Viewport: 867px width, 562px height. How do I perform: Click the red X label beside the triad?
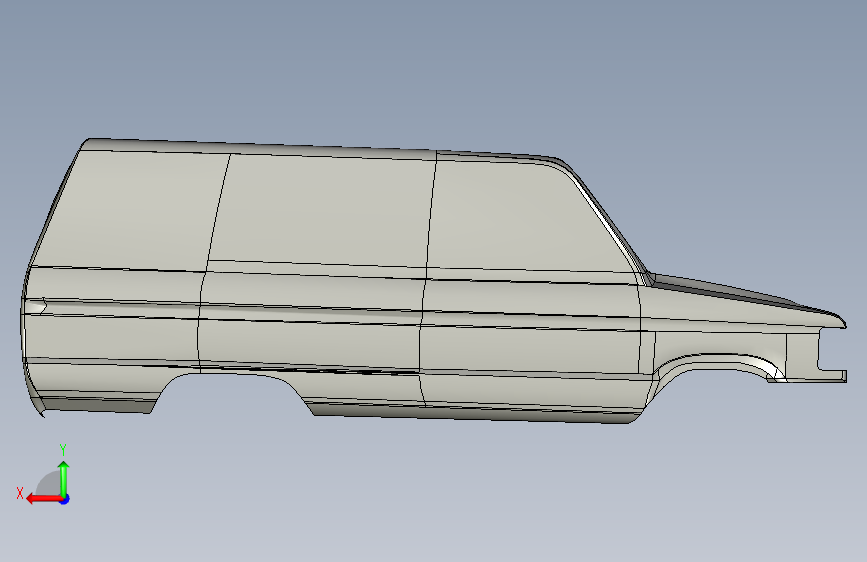coord(20,493)
